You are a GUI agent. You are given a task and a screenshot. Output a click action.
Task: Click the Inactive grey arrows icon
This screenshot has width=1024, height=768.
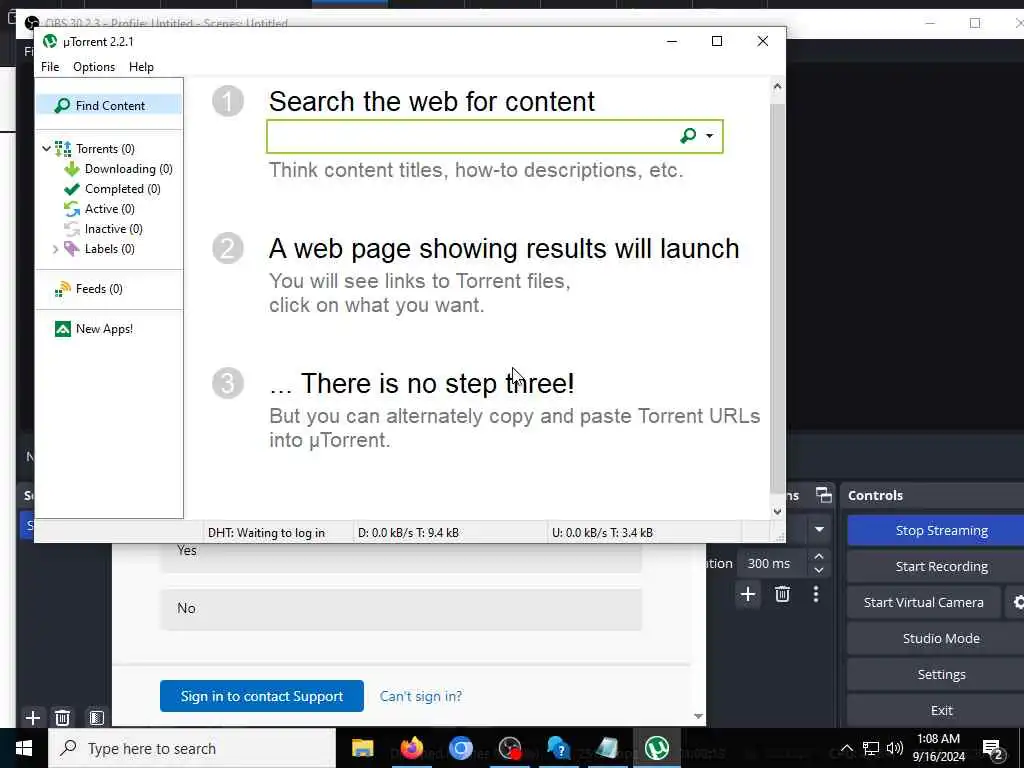click(71, 229)
